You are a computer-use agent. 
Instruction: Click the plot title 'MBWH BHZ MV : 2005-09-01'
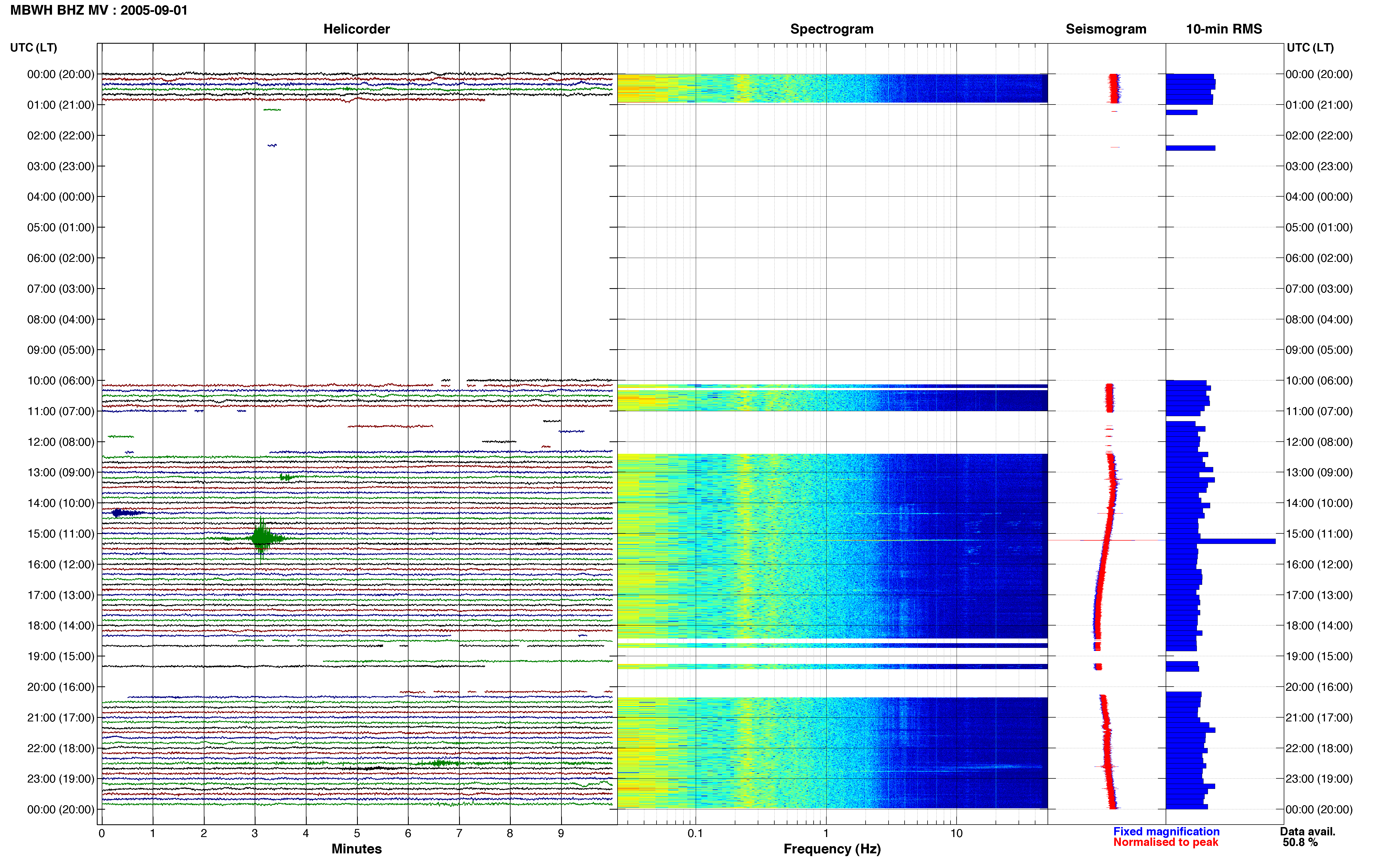point(99,10)
